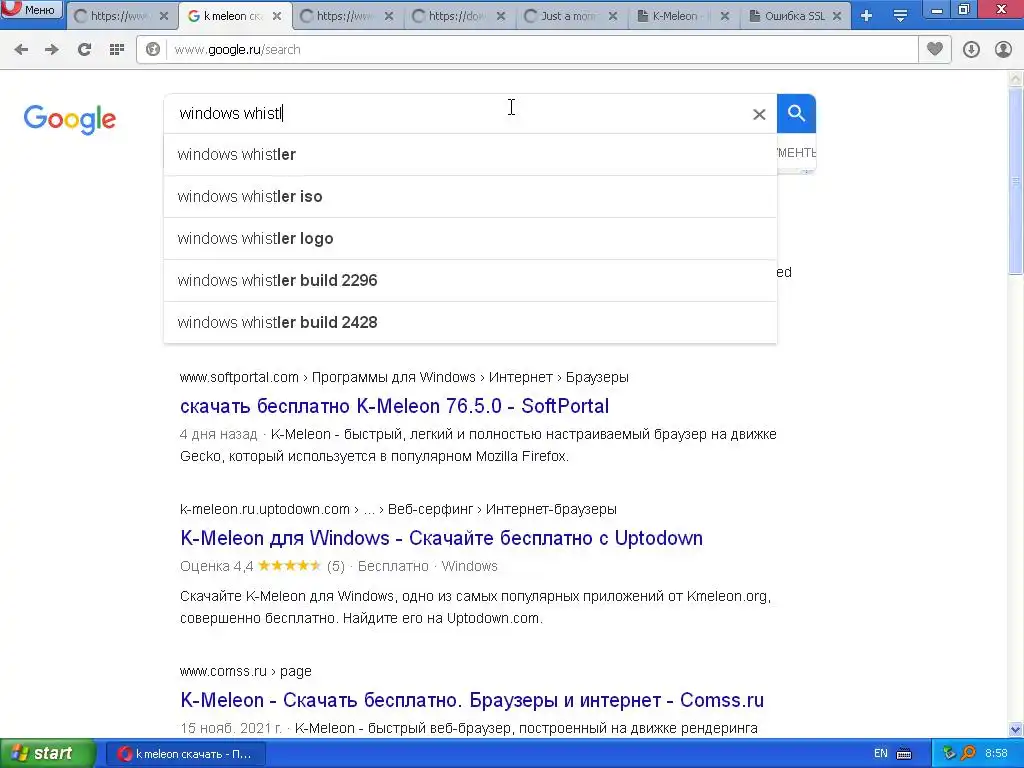Switch to the first https://ww tab
The image size is (1024, 768).
click(x=122, y=16)
